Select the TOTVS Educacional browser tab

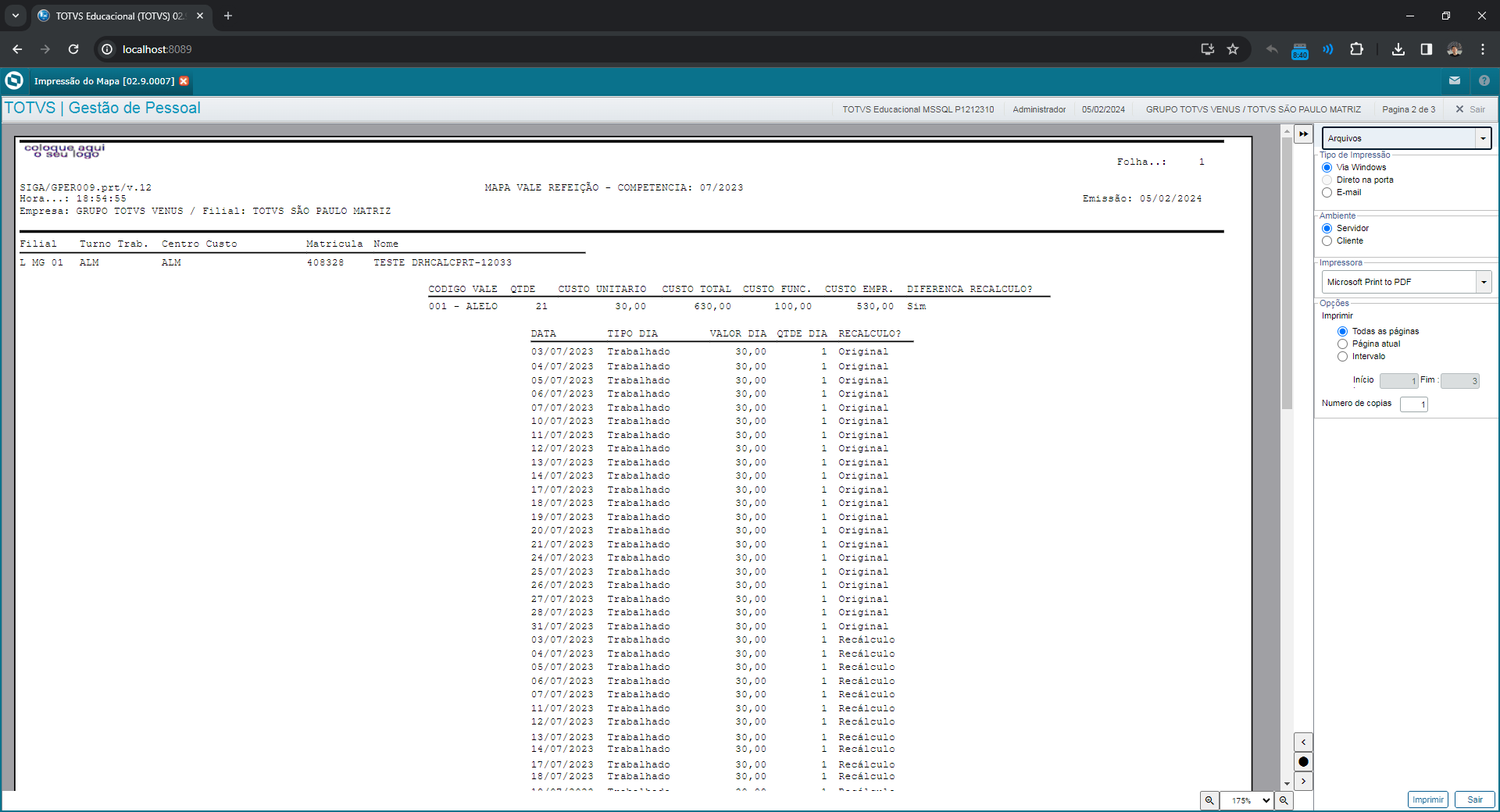120,16
